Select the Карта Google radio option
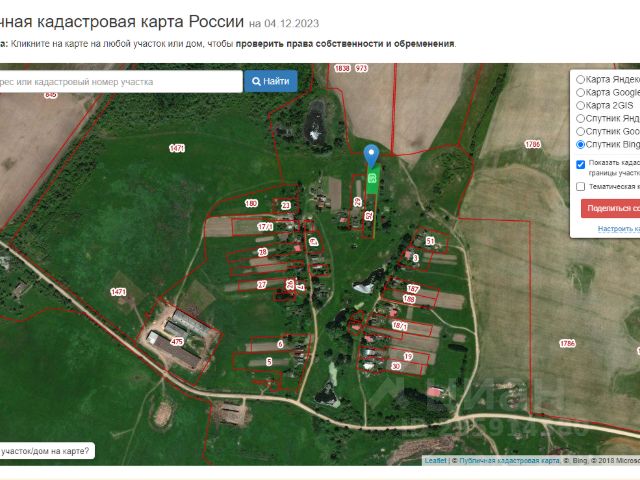 (581, 92)
